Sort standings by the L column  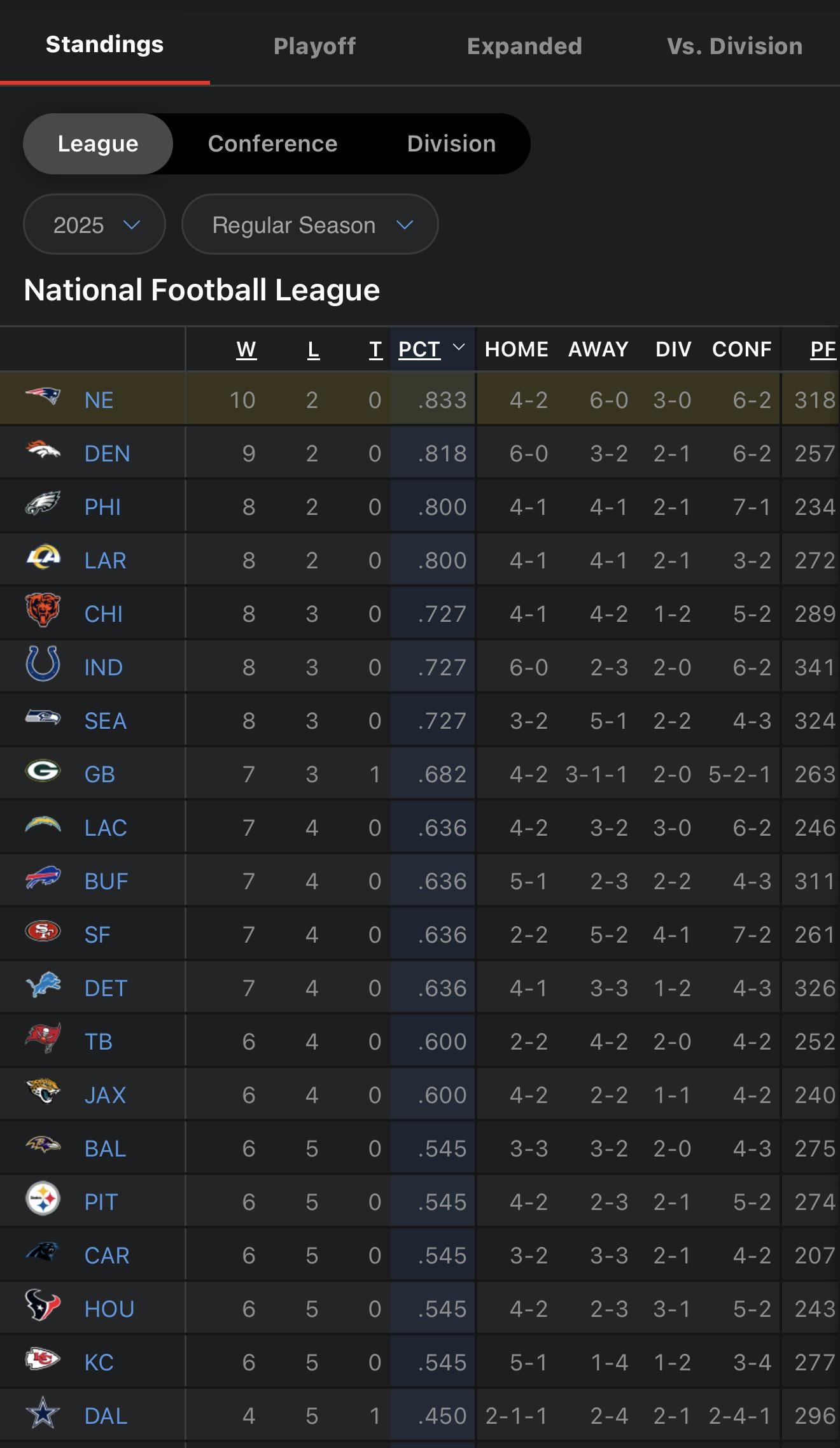tap(313, 349)
